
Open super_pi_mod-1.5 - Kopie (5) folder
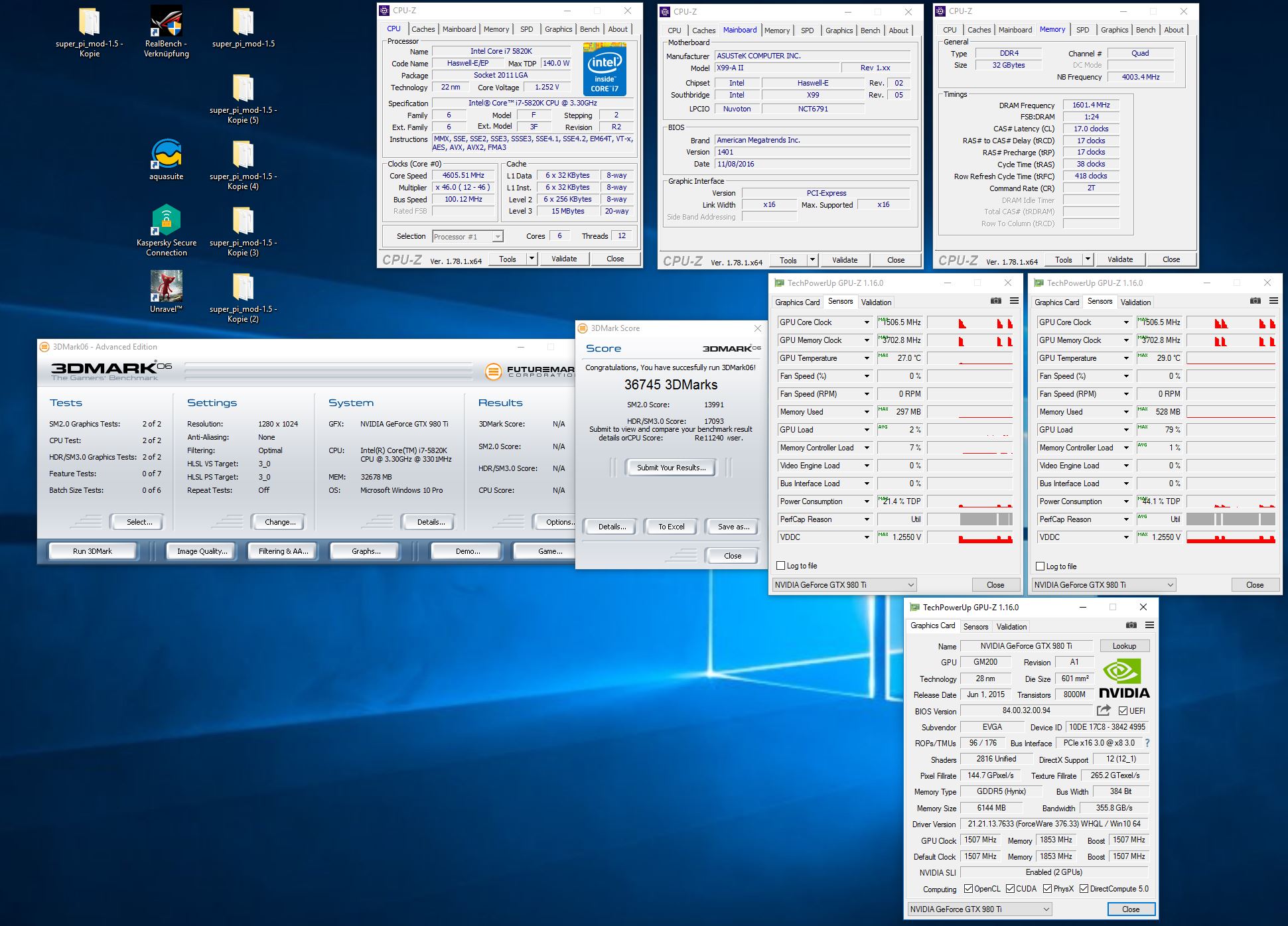244,98
